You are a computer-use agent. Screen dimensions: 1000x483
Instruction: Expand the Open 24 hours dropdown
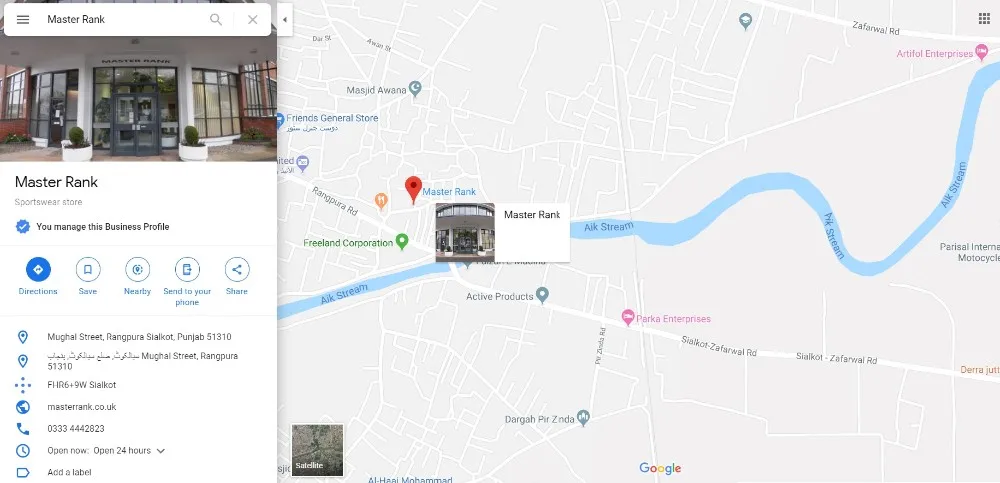pos(161,450)
